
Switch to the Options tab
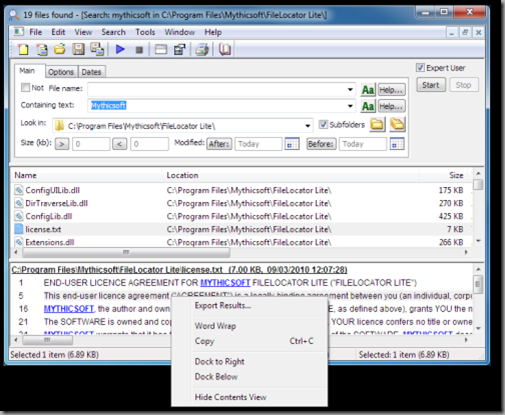click(61, 72)
